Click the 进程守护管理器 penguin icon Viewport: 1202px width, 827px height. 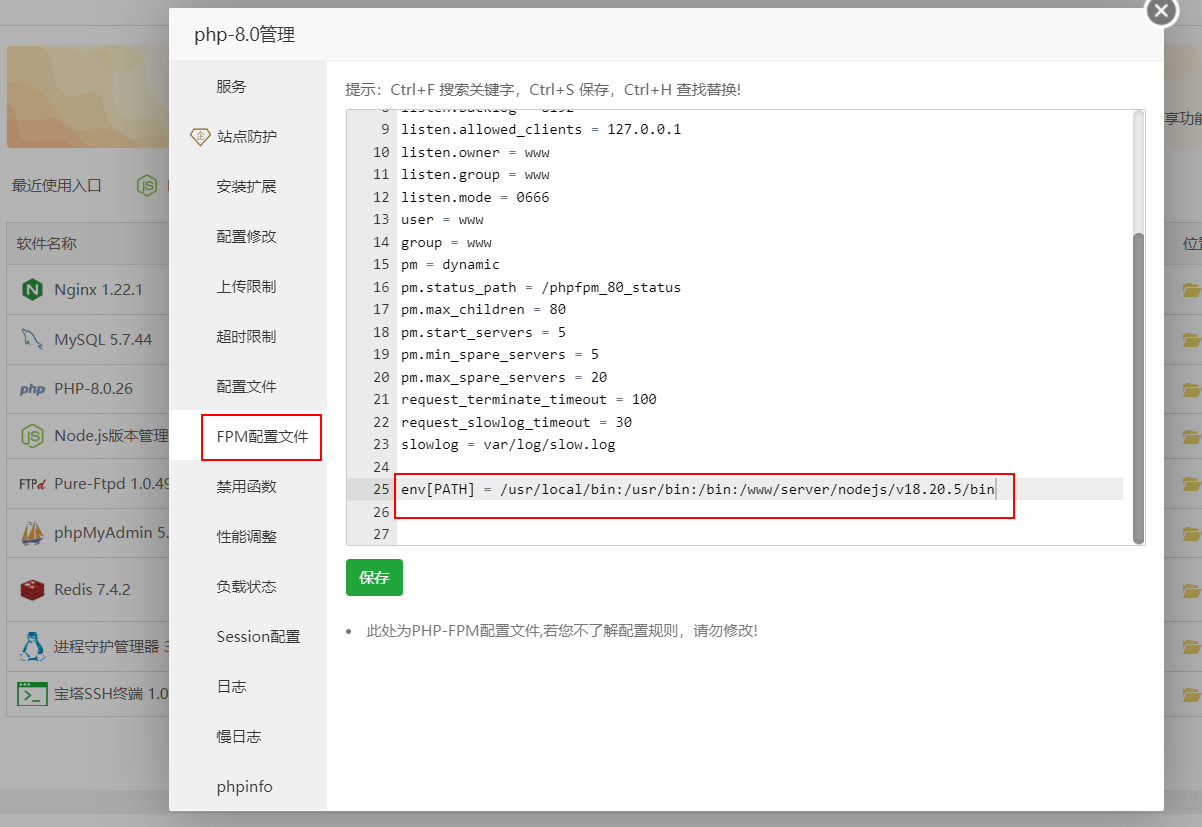click(x=32, y=646)
